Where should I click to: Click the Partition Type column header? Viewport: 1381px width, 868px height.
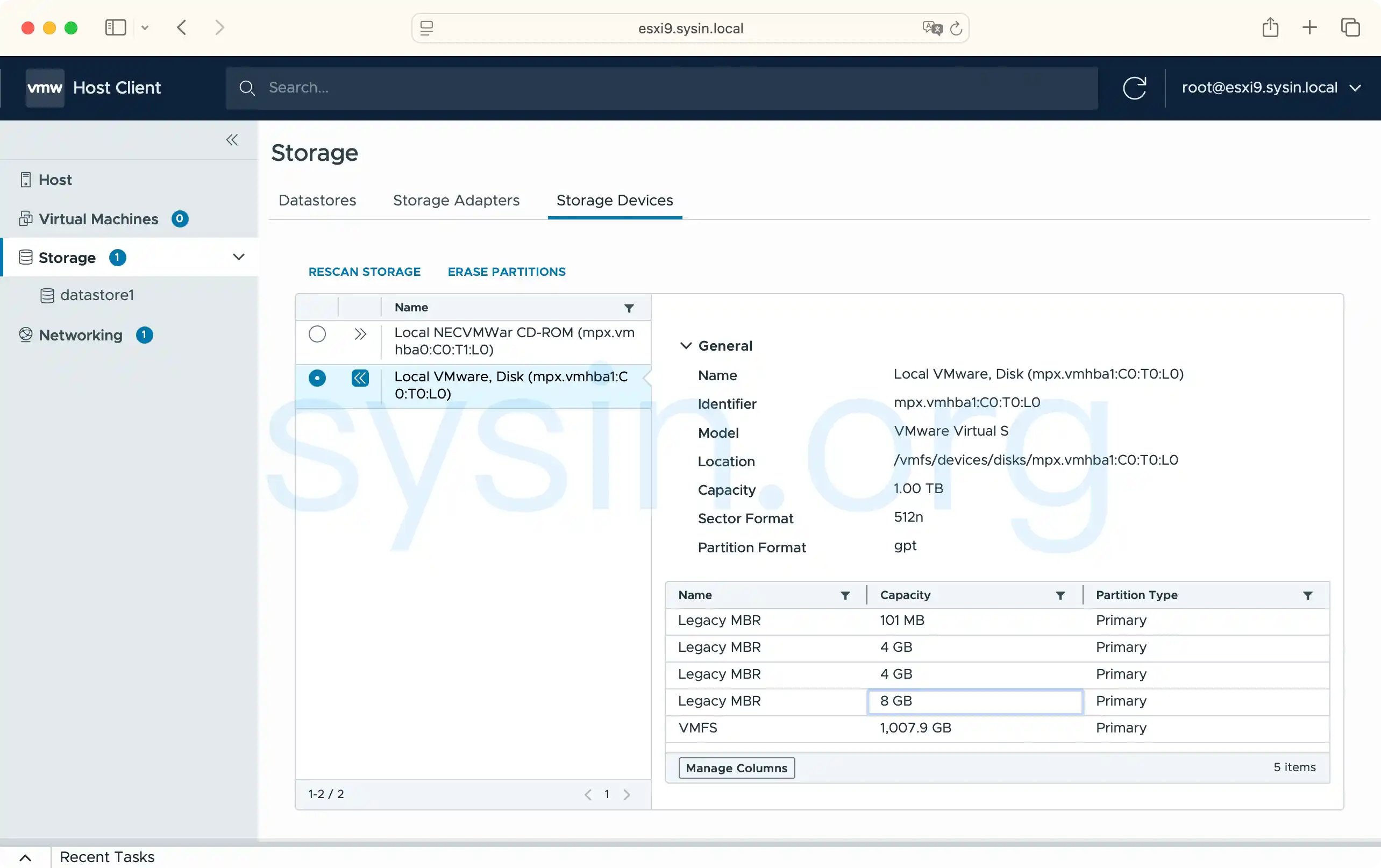coord(1137,595)
